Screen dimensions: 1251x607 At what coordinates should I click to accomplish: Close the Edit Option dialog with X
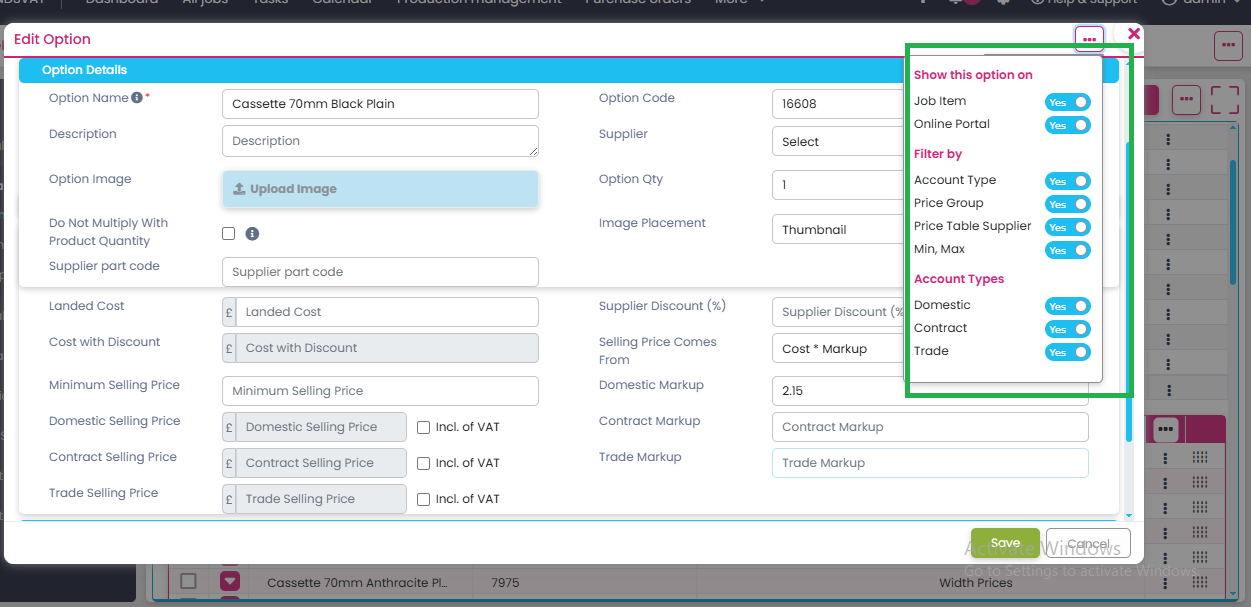(1133, 34)
